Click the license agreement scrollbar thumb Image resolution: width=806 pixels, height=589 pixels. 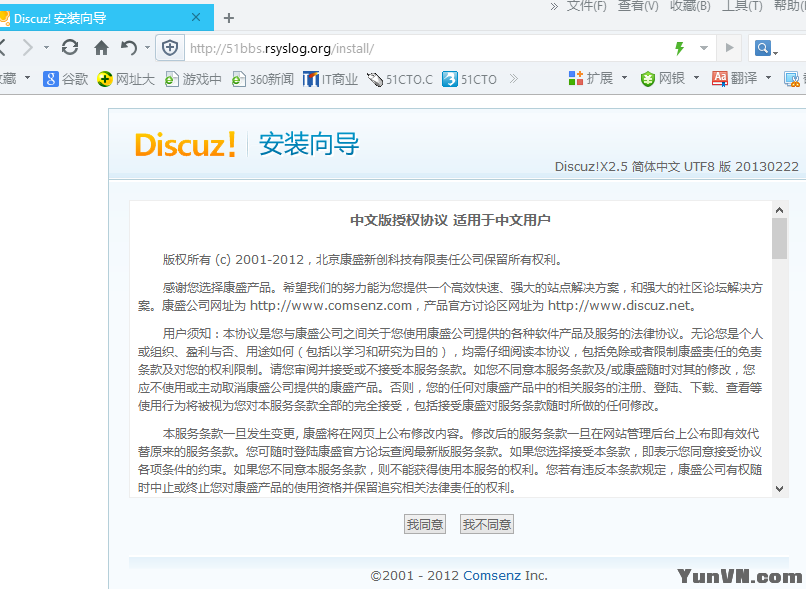pyautogui.click(x=779, y=238)
